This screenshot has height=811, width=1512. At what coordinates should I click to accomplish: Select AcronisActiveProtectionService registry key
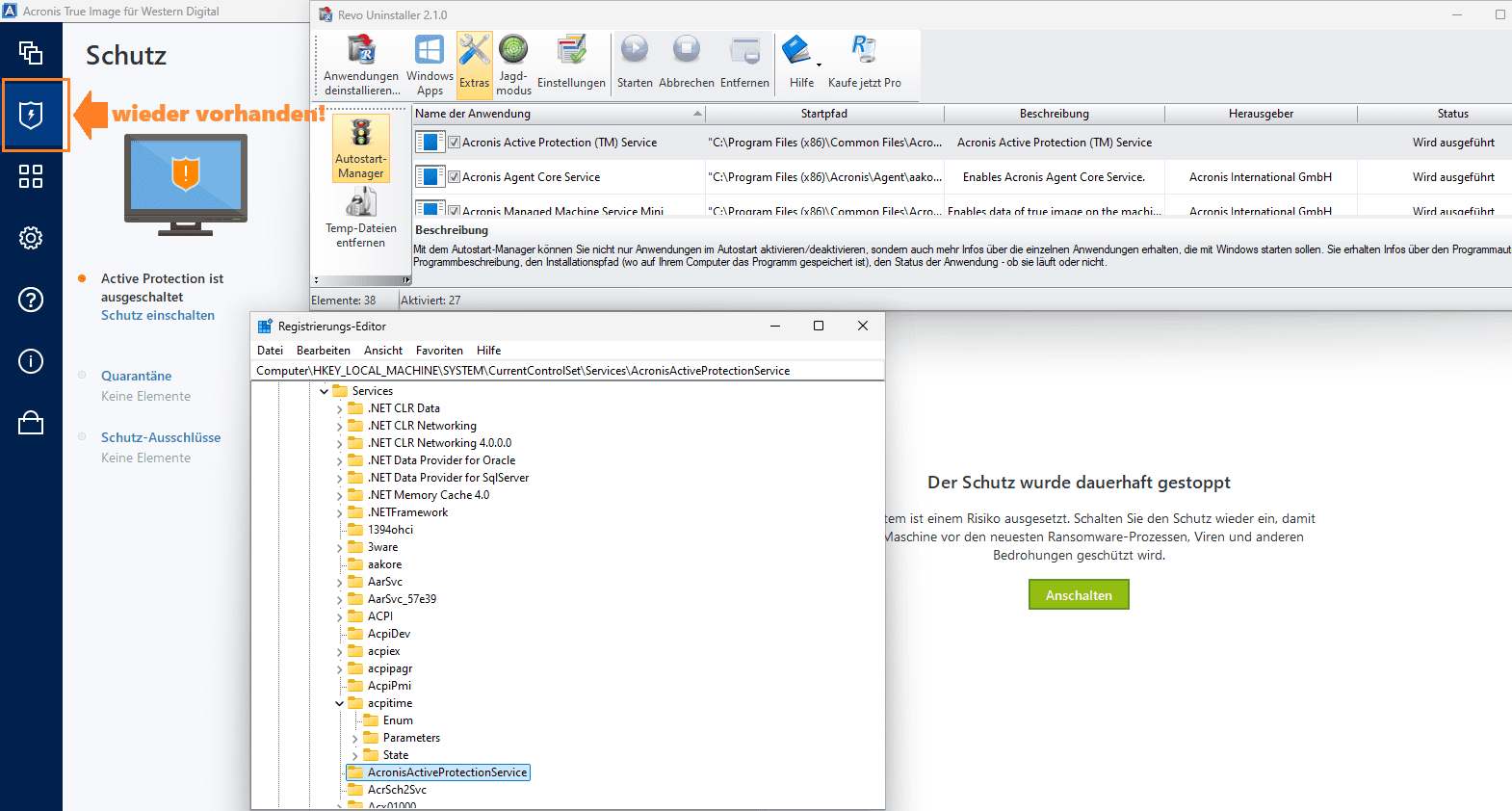click(437, 772)
